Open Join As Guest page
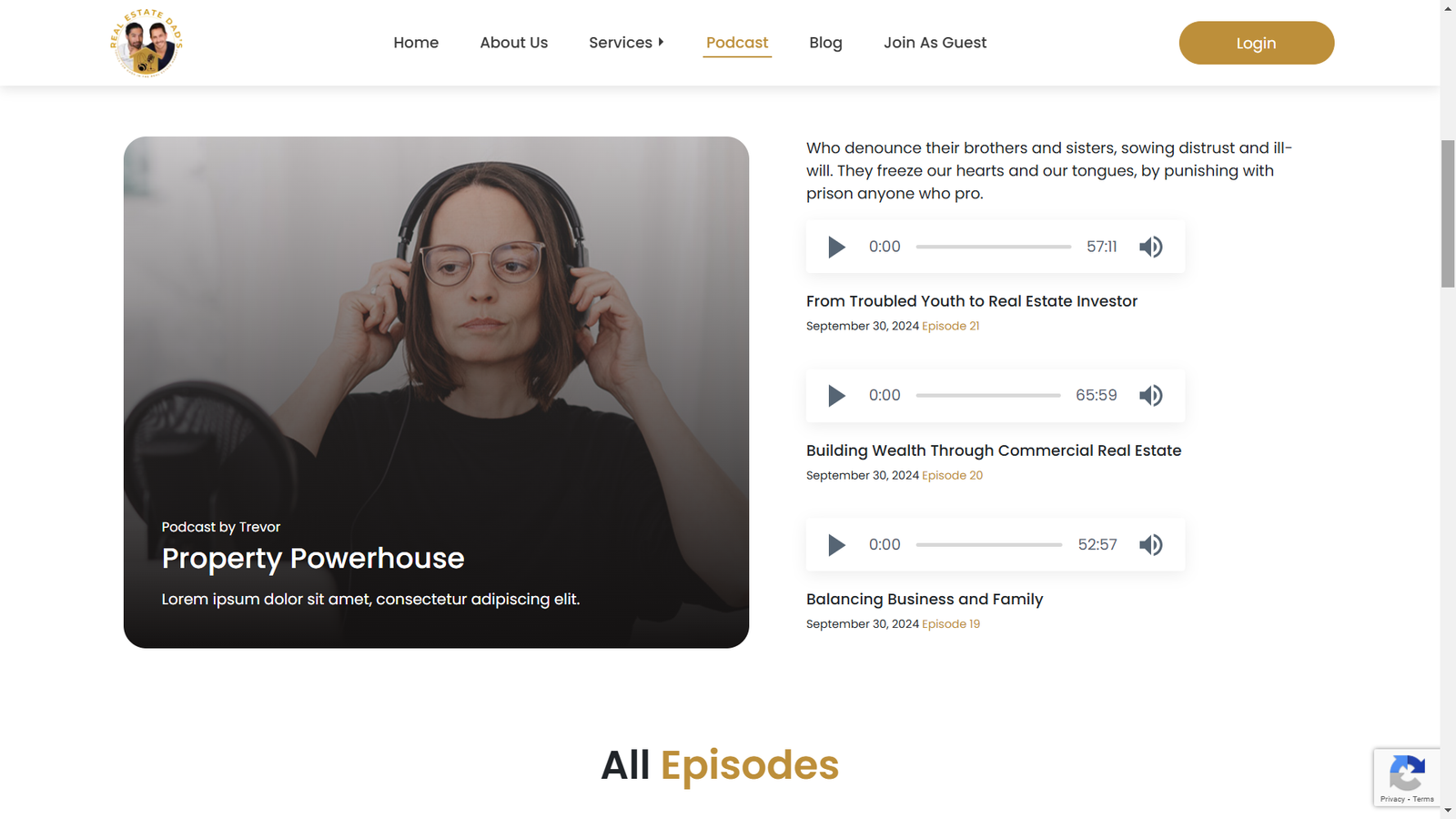1456x819 pixels. (x=935, y=43)
